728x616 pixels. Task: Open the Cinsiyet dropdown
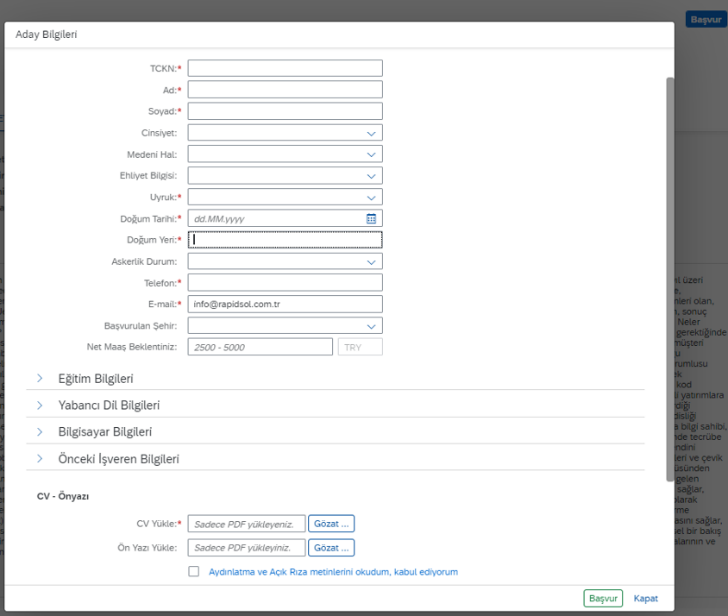[285, 133]
